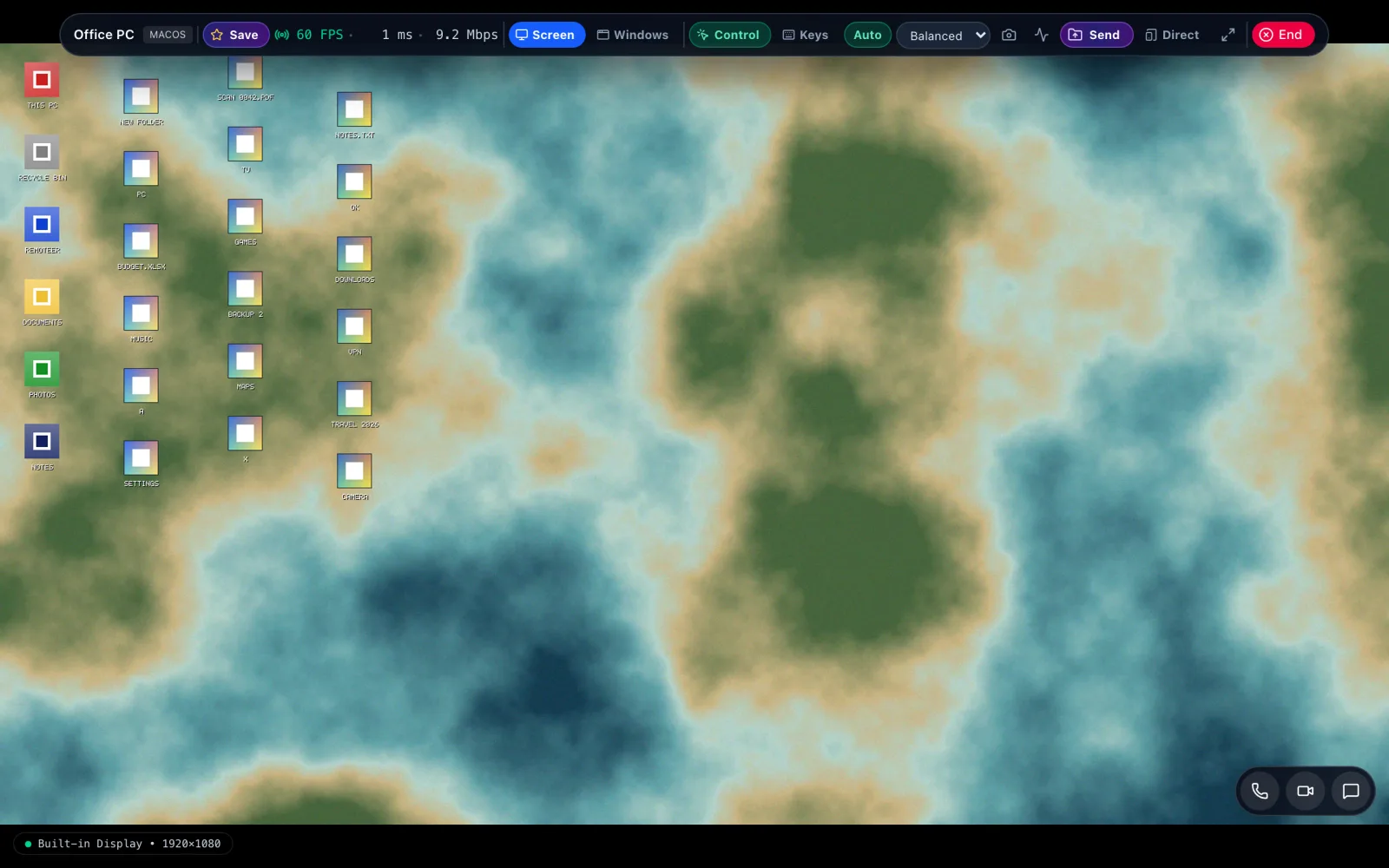The width and height of the screenshot is (1389, 868).
Task: Select the Maps desktop icon
Action: (245, 366)
